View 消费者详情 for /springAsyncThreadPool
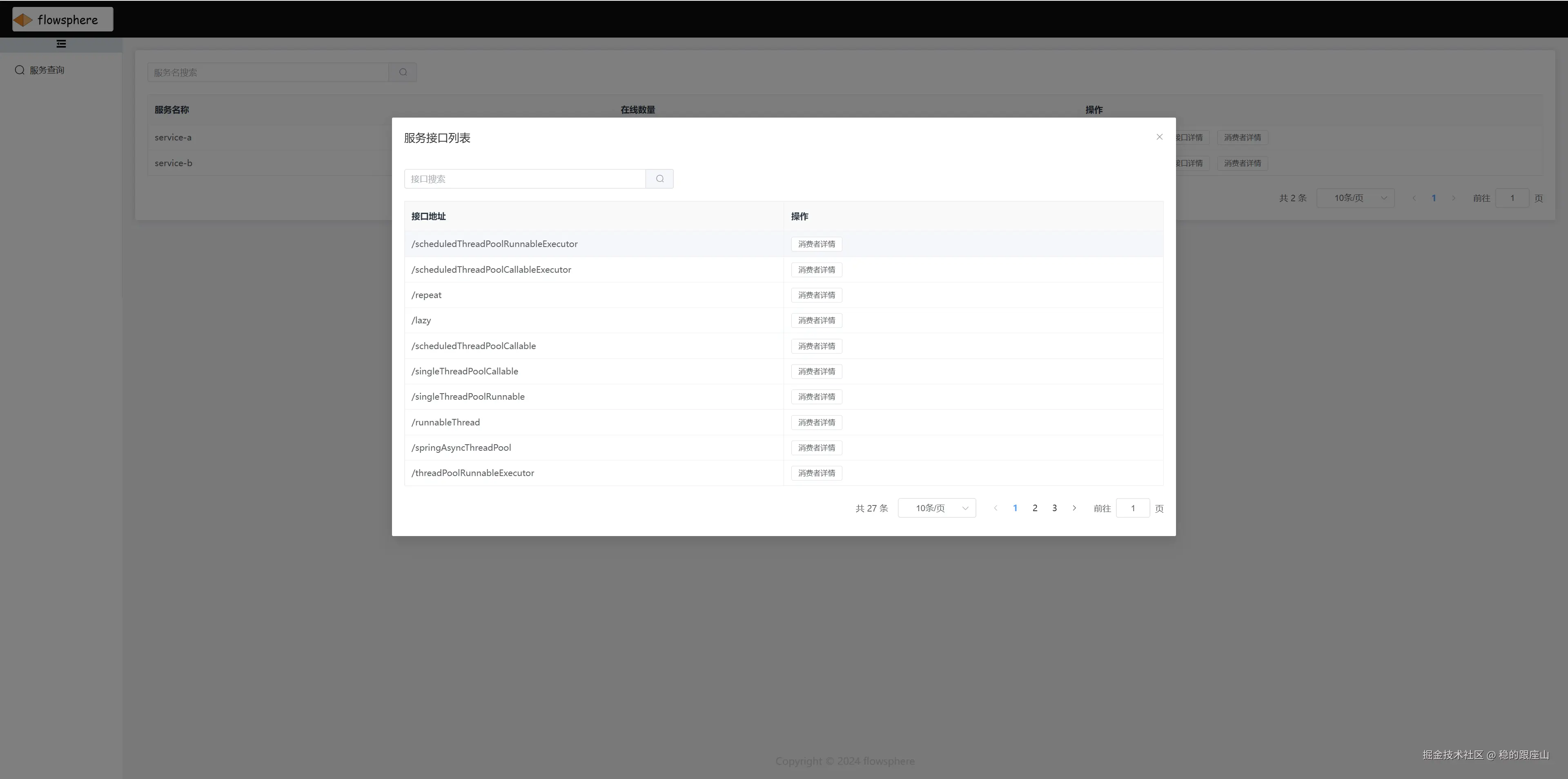 [x=816, y=448]
